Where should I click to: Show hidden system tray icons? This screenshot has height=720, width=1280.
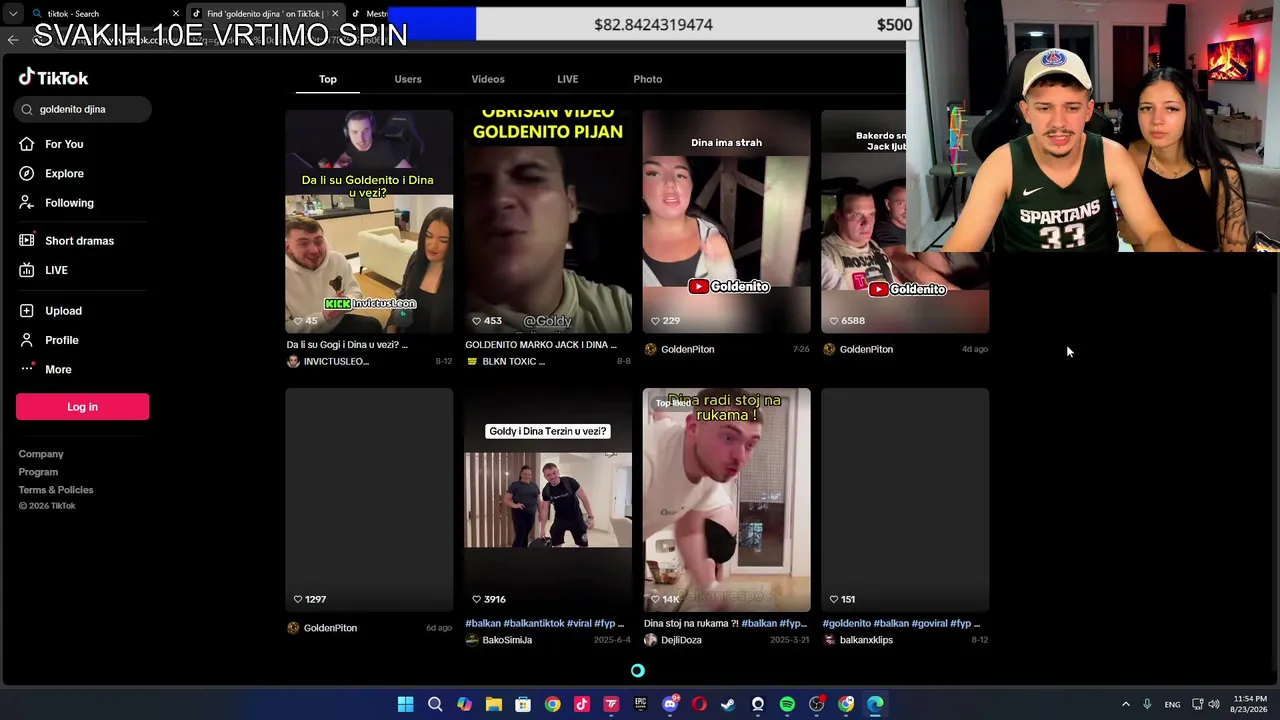pos(1125,704)
